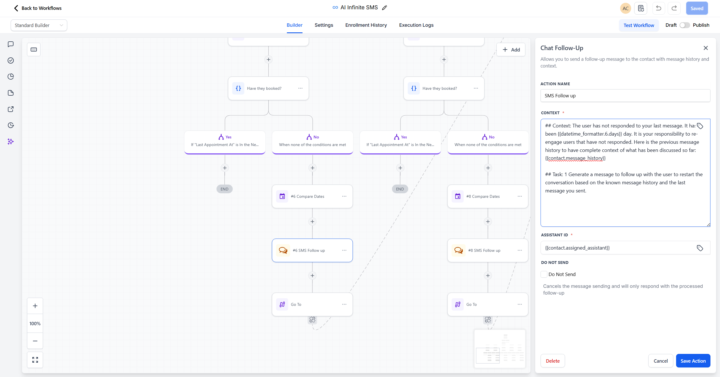Select the #8 SMS Follow up chat icon

point(458,250)
